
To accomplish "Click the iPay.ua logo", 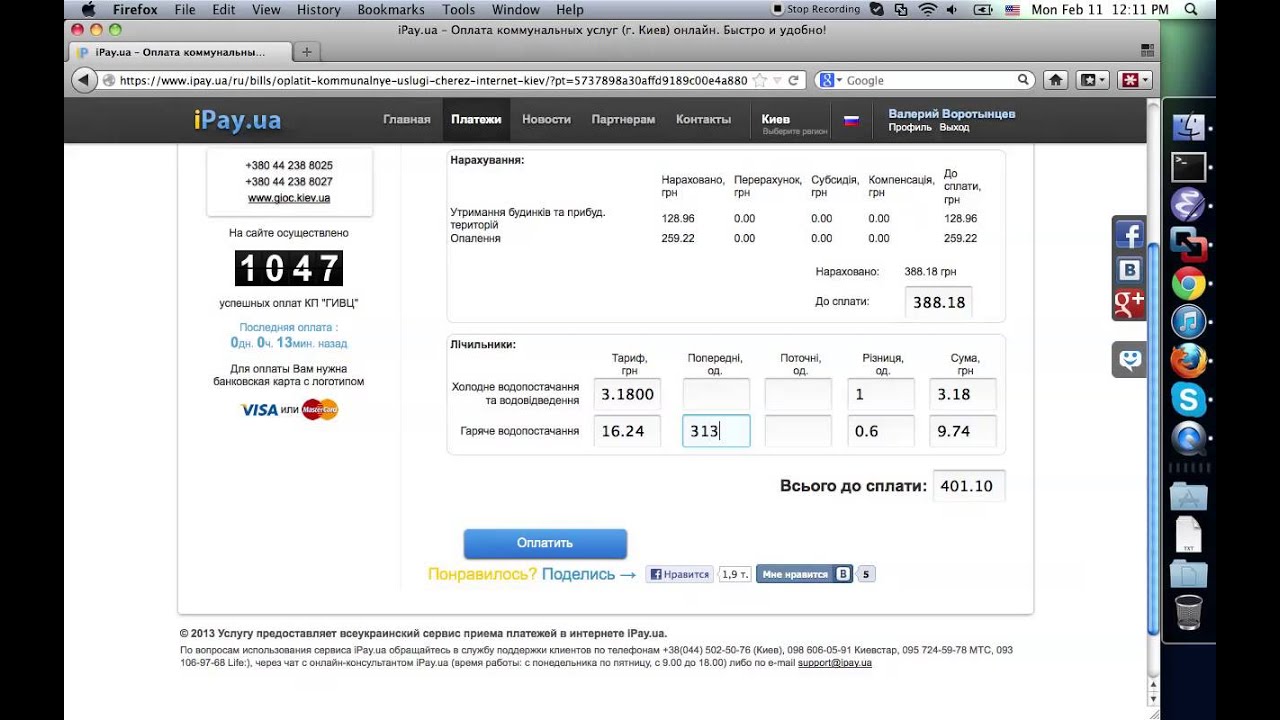I will pos(237,121).
